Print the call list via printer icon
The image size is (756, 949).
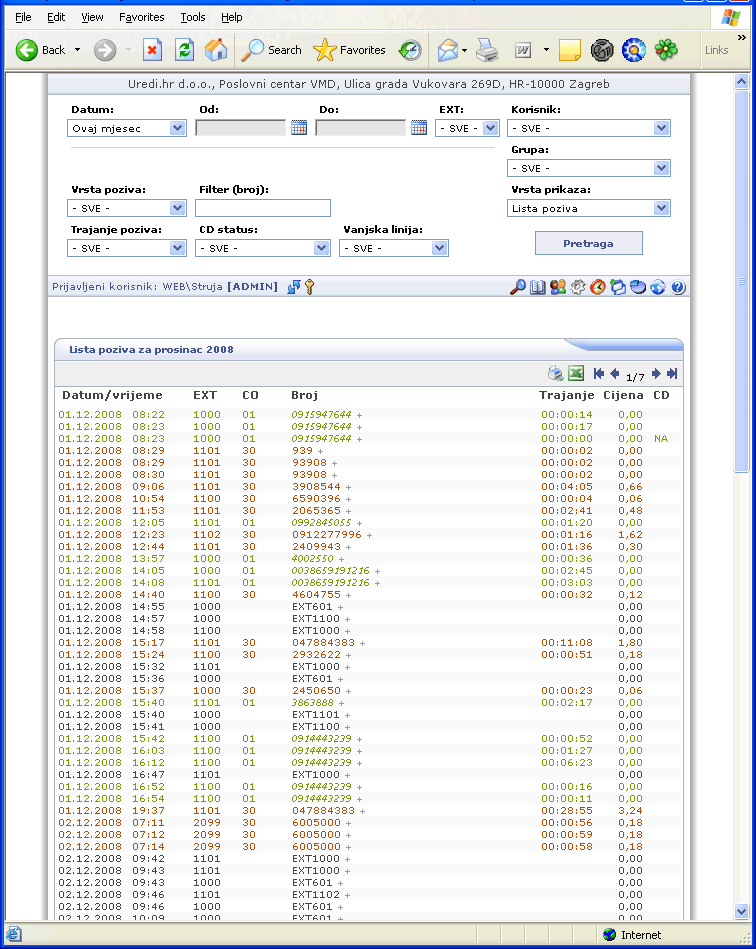tap(555, 373)
